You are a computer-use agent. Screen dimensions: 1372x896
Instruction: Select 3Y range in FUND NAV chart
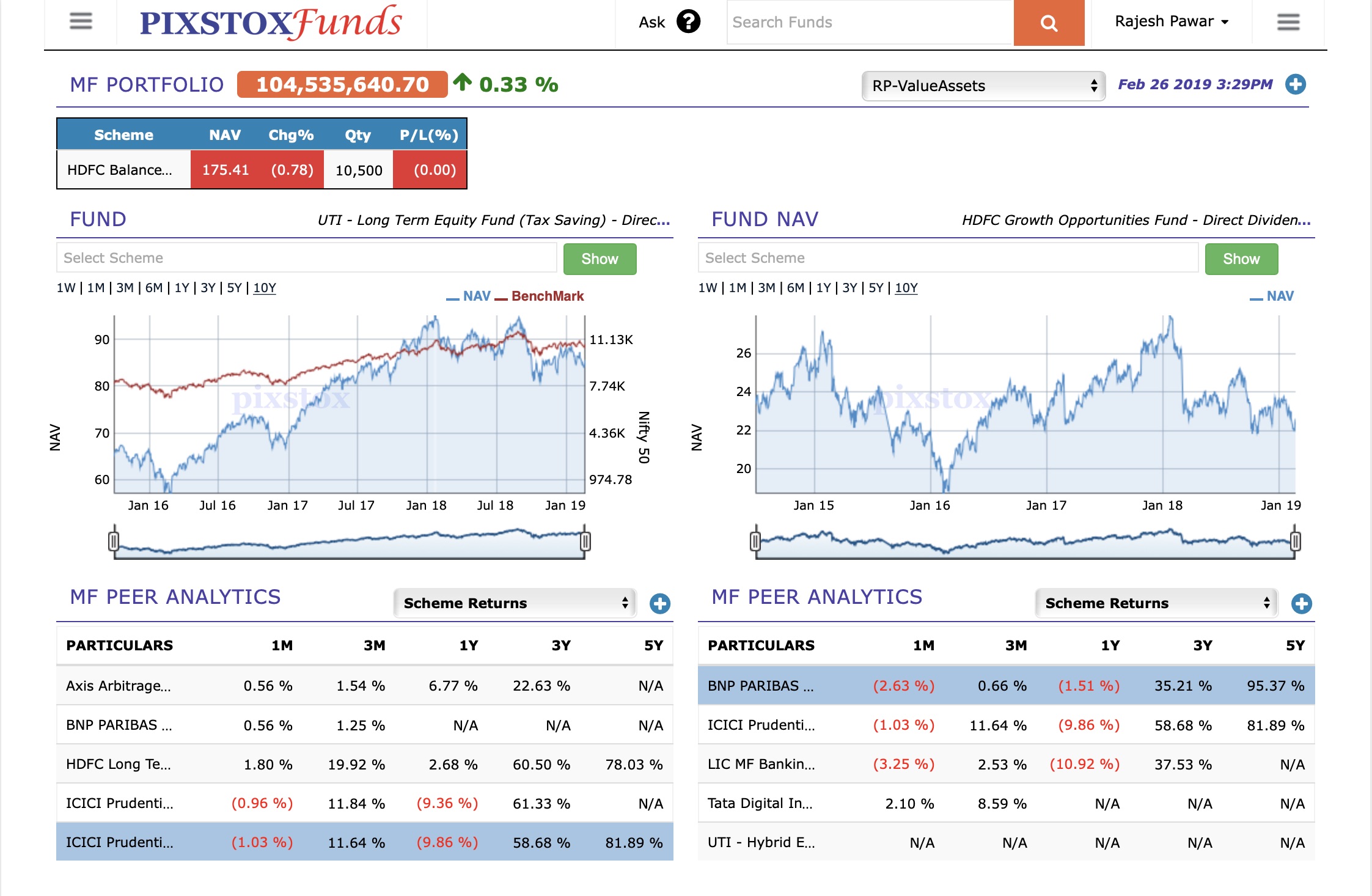pos(850,288)
